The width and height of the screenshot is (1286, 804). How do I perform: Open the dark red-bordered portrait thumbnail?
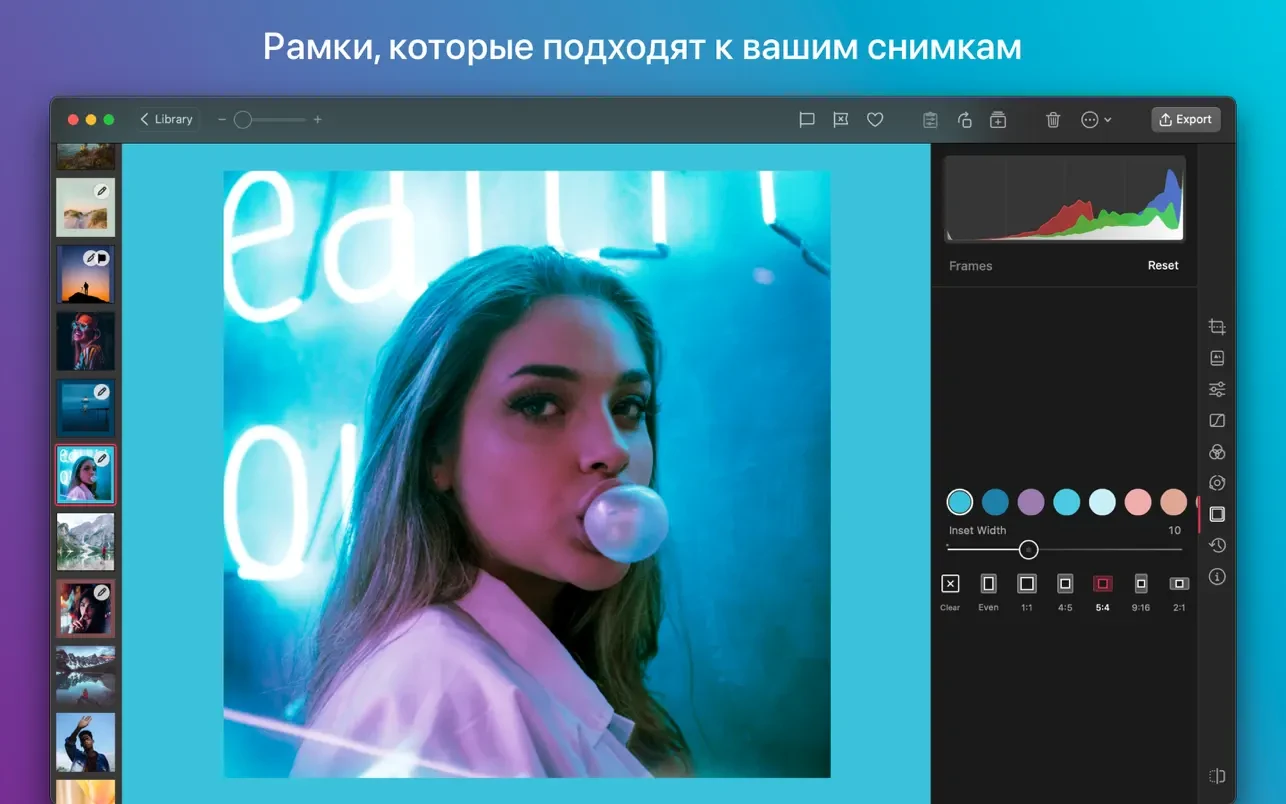[86, 608]
